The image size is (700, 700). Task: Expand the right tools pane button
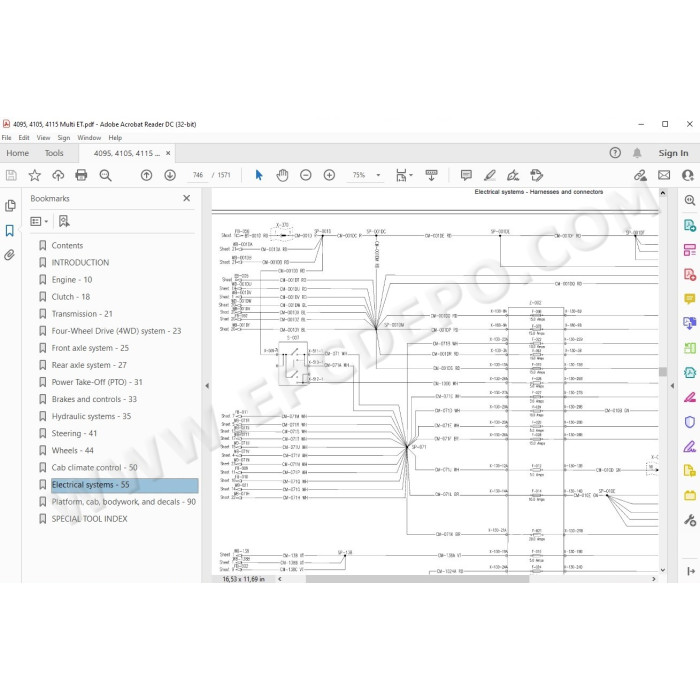(x=691, y=571)
